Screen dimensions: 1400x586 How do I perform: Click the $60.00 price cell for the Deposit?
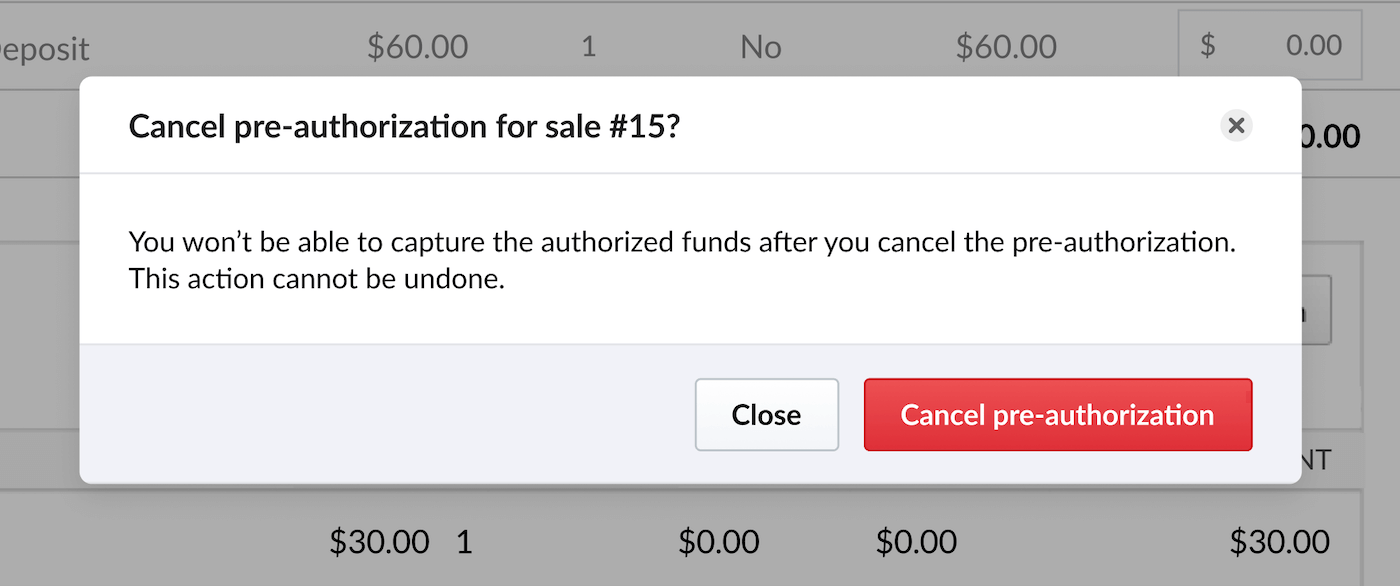point(418,45)
